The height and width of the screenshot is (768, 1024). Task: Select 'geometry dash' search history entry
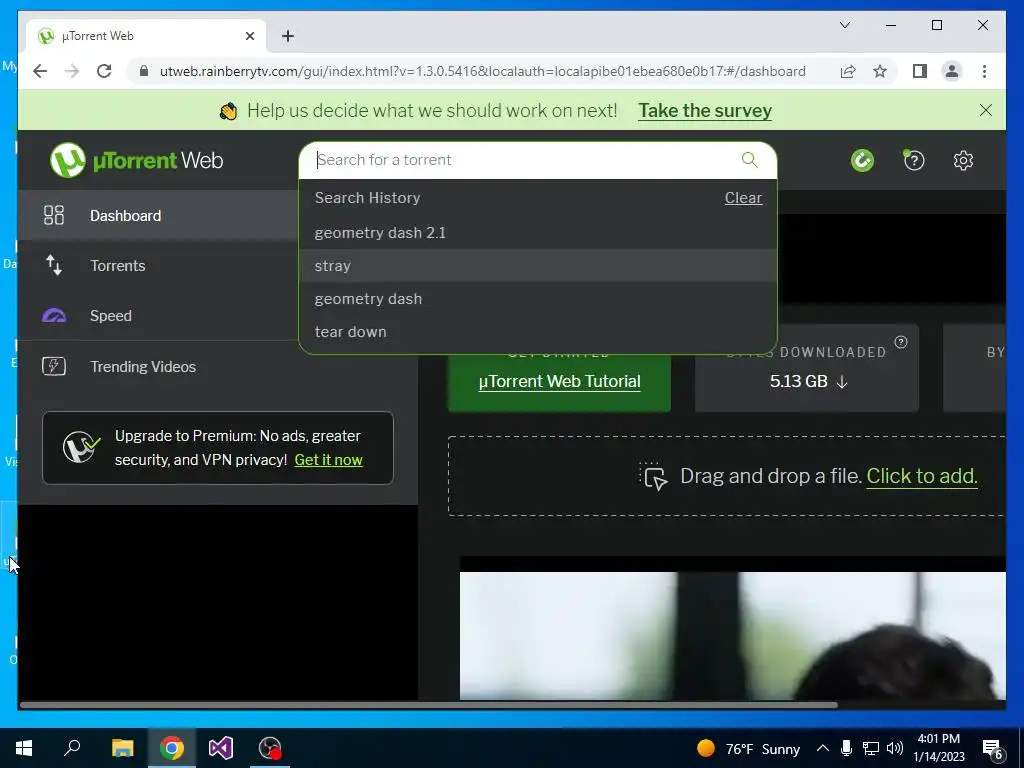click(x=537, y=299)
